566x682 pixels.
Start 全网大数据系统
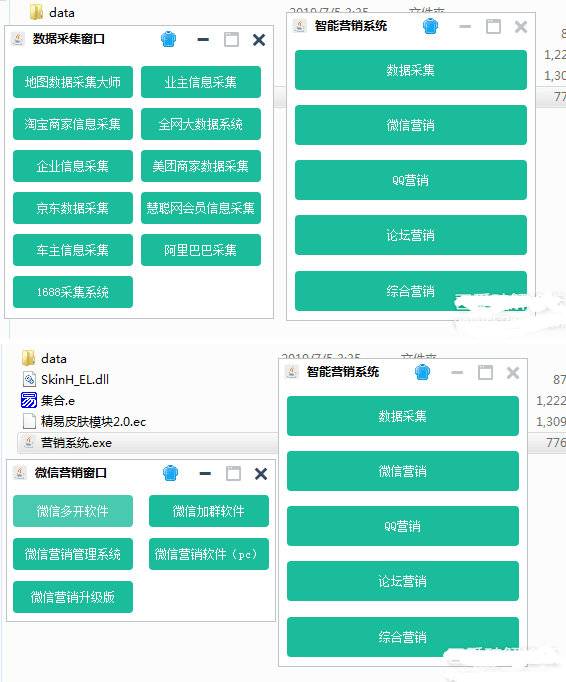[201, 124]
